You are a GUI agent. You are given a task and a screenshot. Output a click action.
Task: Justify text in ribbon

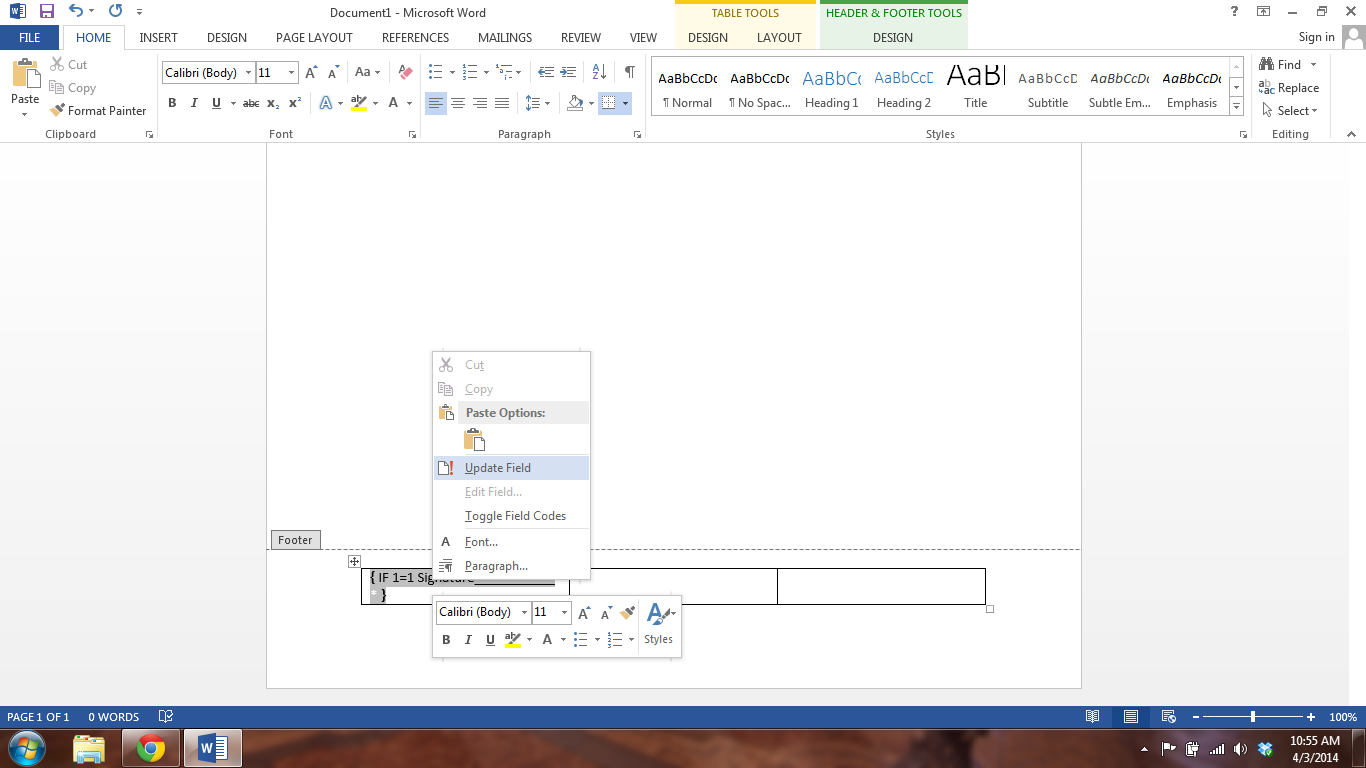click(502, 103)
